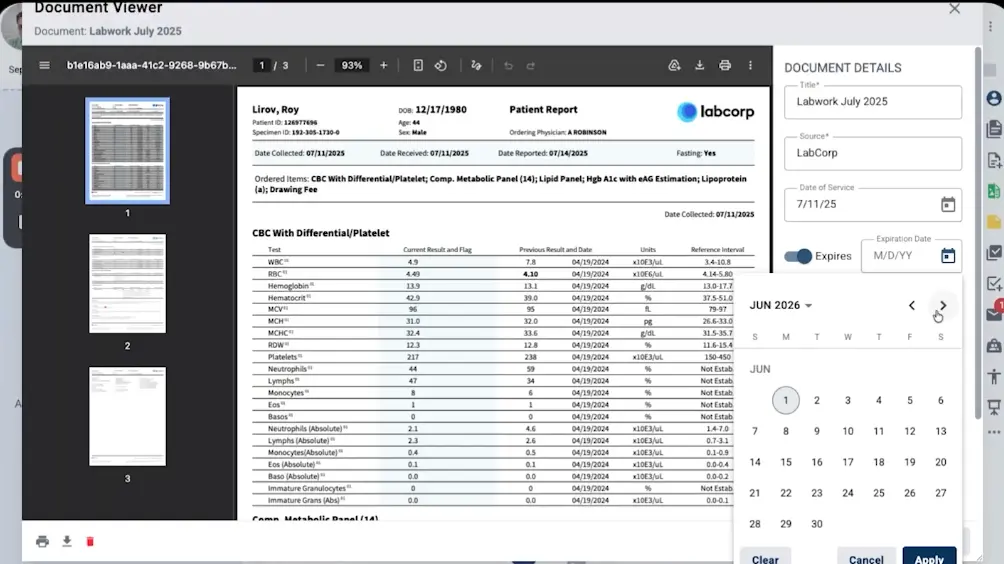
Task: Toggle the Expires switch off
Action: tap(798, 256)
